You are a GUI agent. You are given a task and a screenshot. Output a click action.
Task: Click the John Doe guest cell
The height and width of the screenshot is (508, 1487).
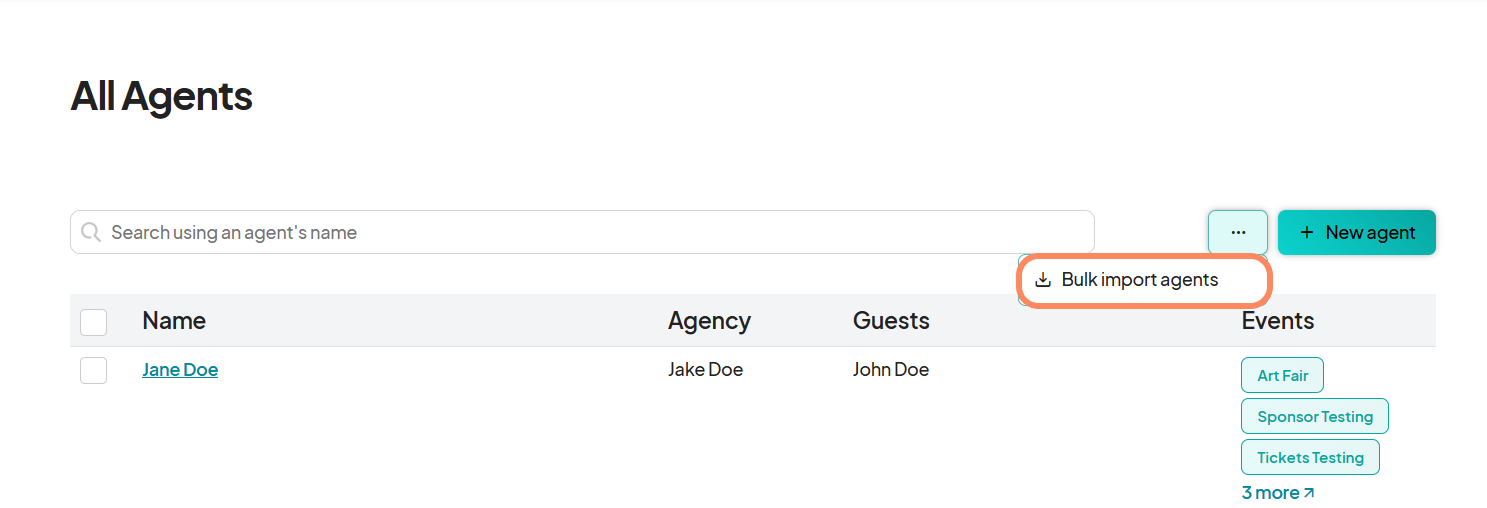point(891,369)
